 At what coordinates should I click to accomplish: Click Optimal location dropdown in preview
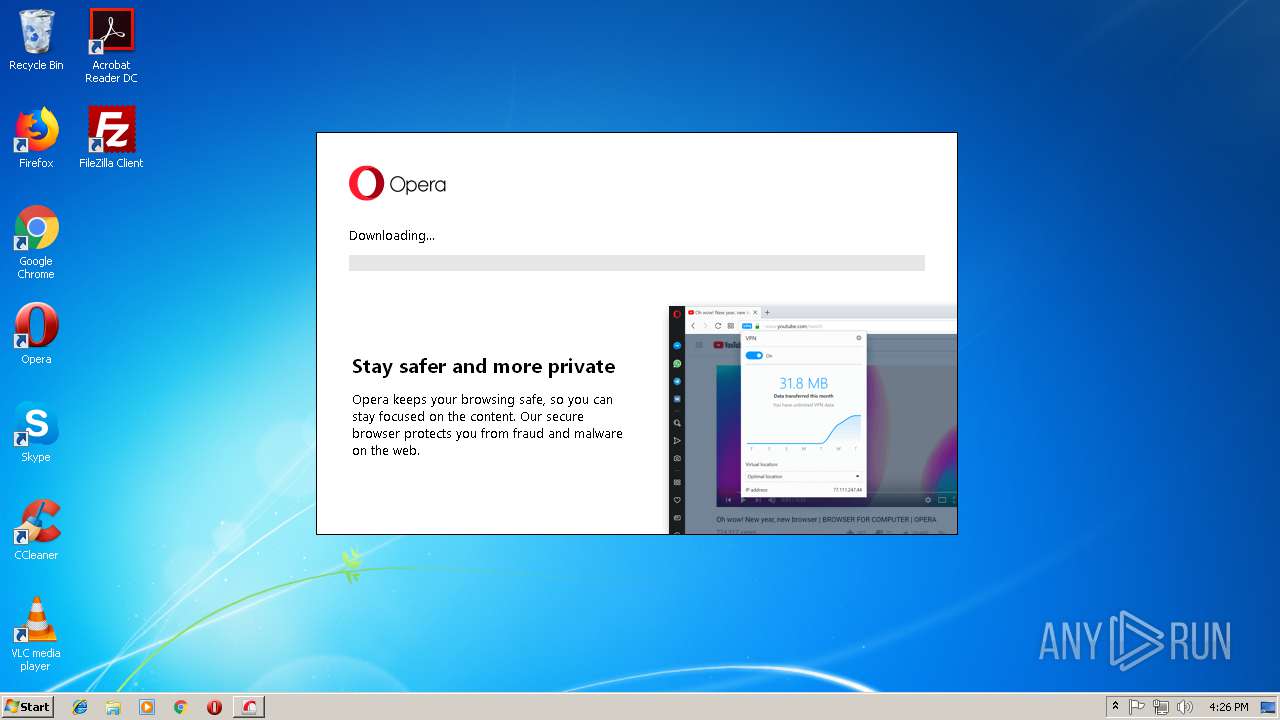click(x=803, y=476)
